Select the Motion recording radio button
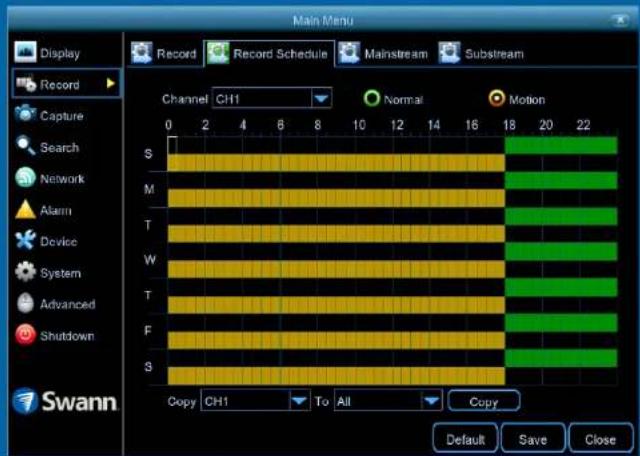640x456 pixels. (497, 98)
